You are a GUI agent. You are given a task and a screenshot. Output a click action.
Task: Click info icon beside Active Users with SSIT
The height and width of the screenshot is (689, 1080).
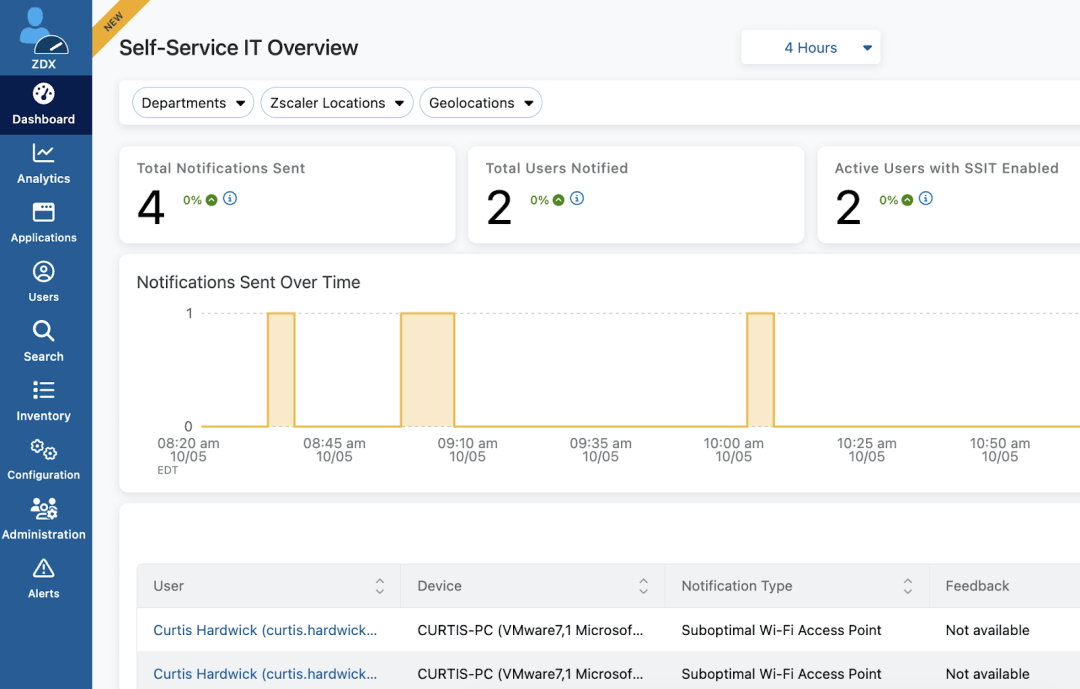pos(926,199)
